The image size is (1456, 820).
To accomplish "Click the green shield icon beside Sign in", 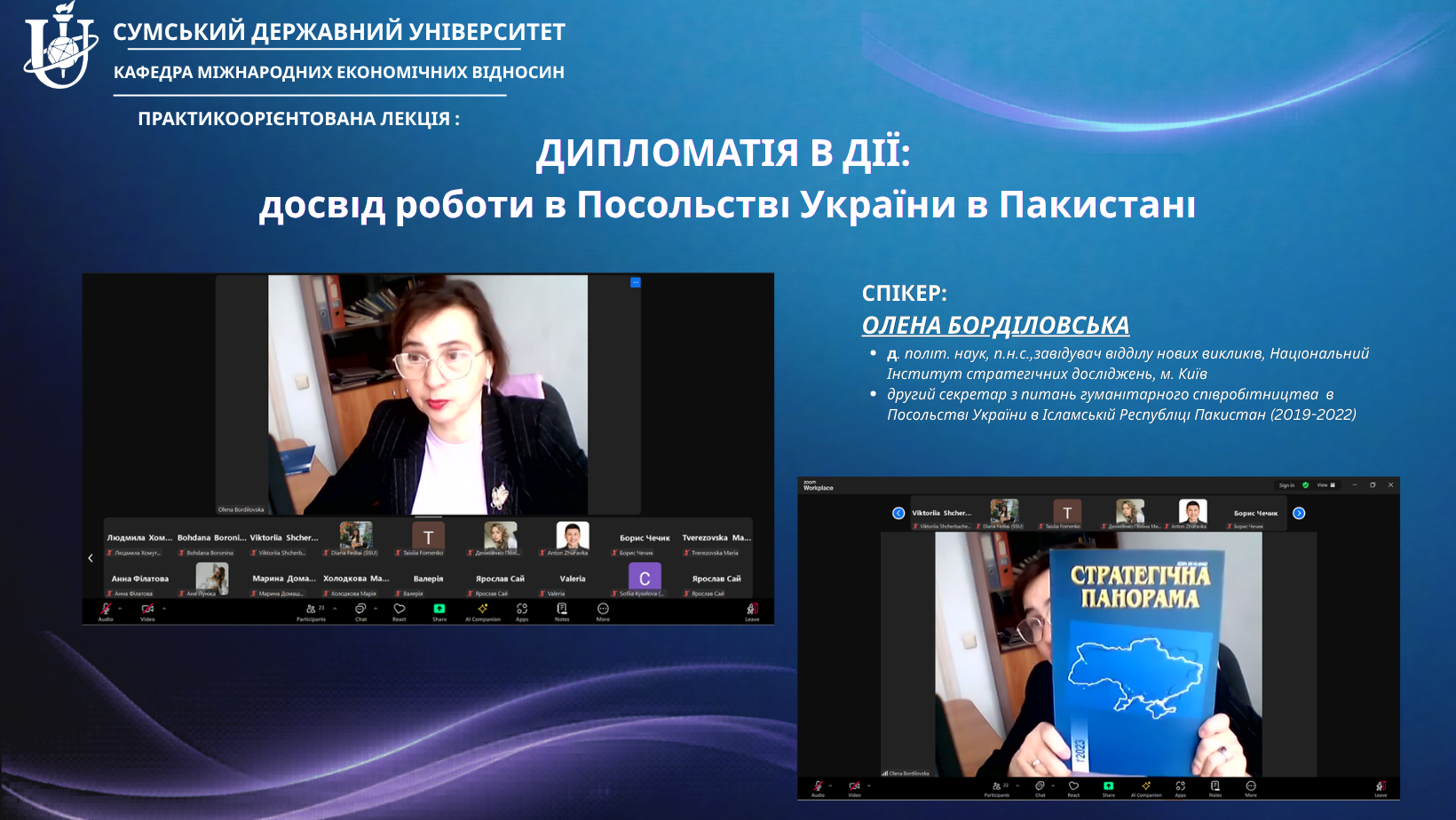I will pyautogui.click(x=1305, y=485).
